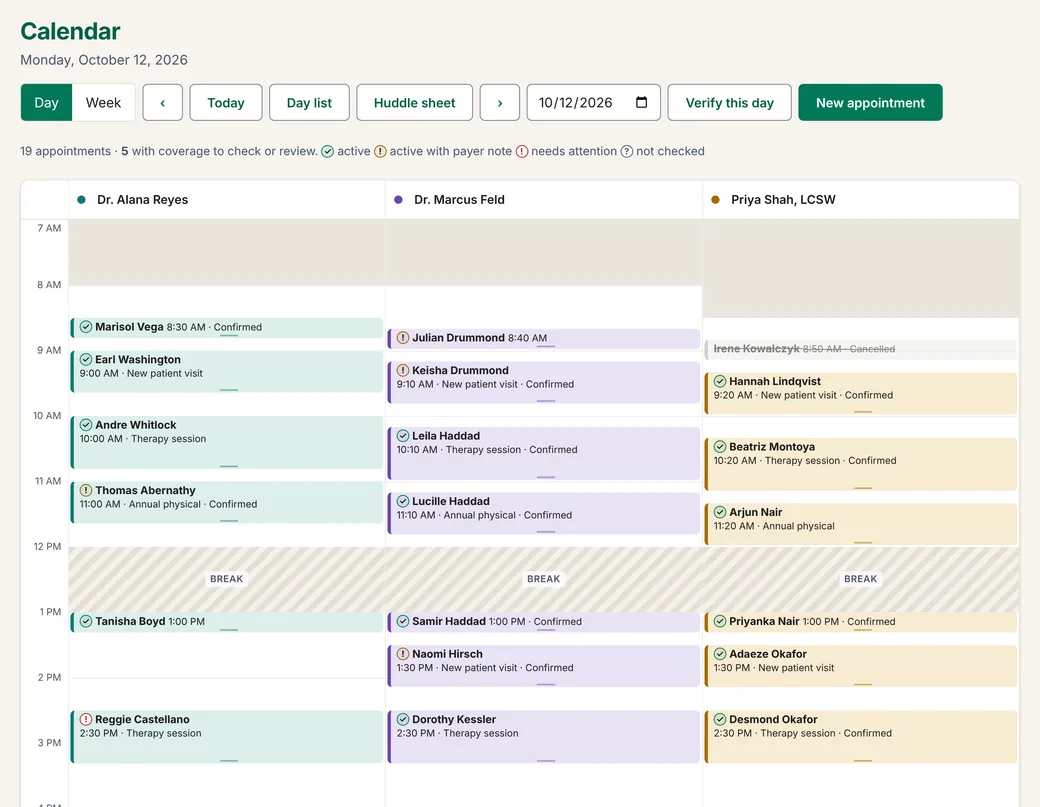The height and width of the screenshot is (807, 1040).
Task: Select Dr. Alana Reyes column header
Action: click(x=227, y=200)
